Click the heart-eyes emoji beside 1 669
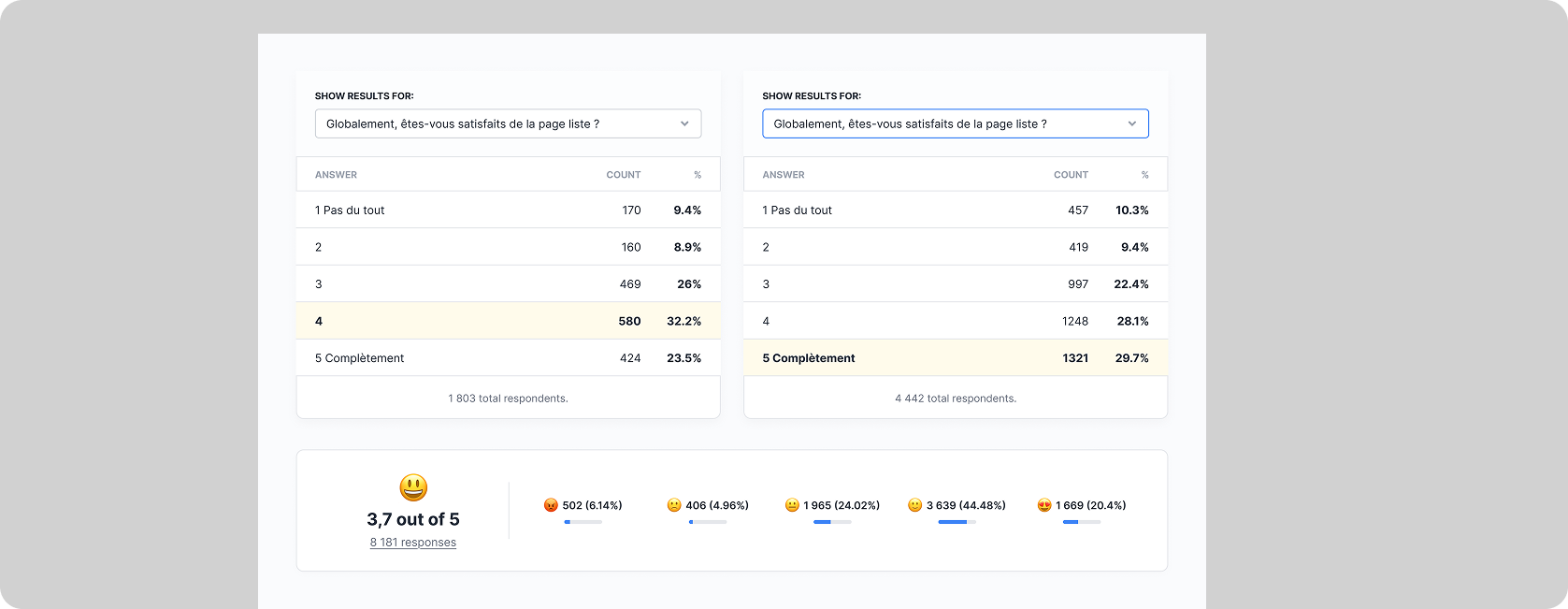The height and width of the screenshot is (609, 1568). tap(1044, 505)
